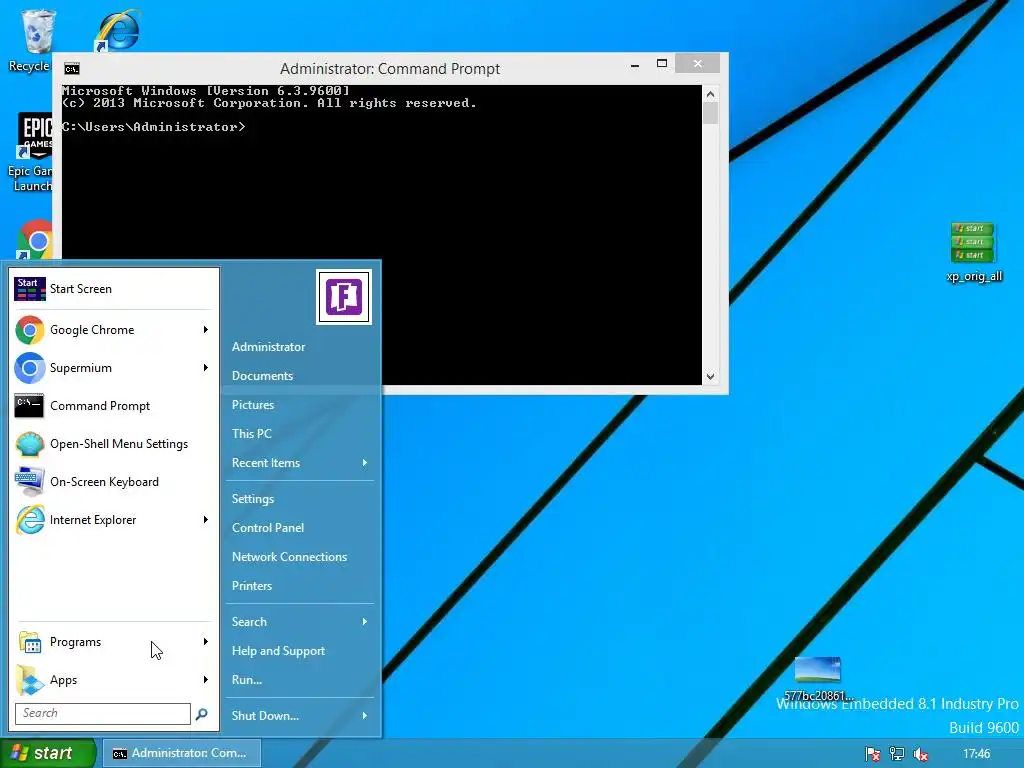Click the Start menu Search box

[x=103, y=713]
